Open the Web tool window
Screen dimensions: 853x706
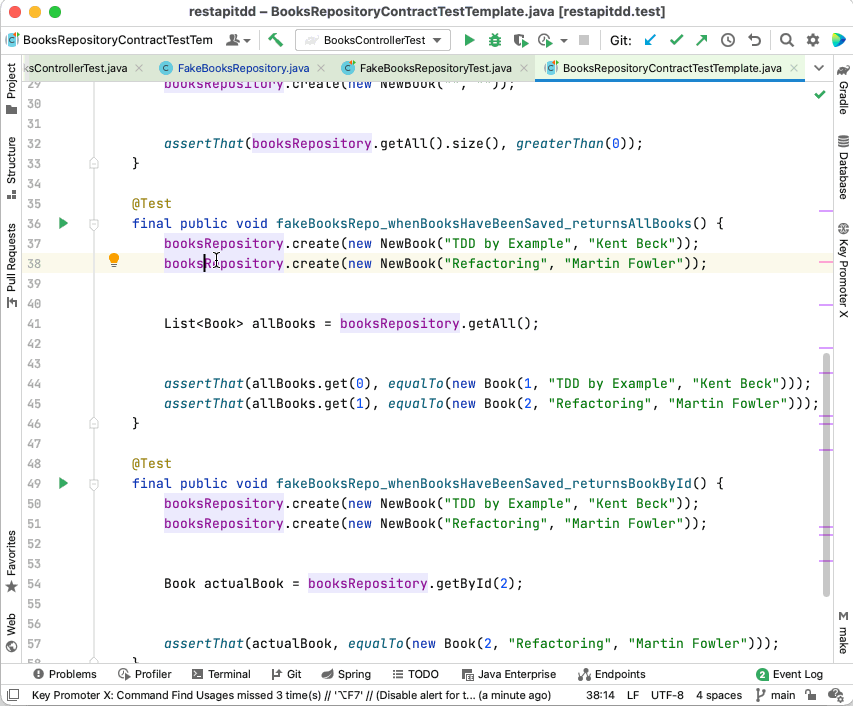11,633
